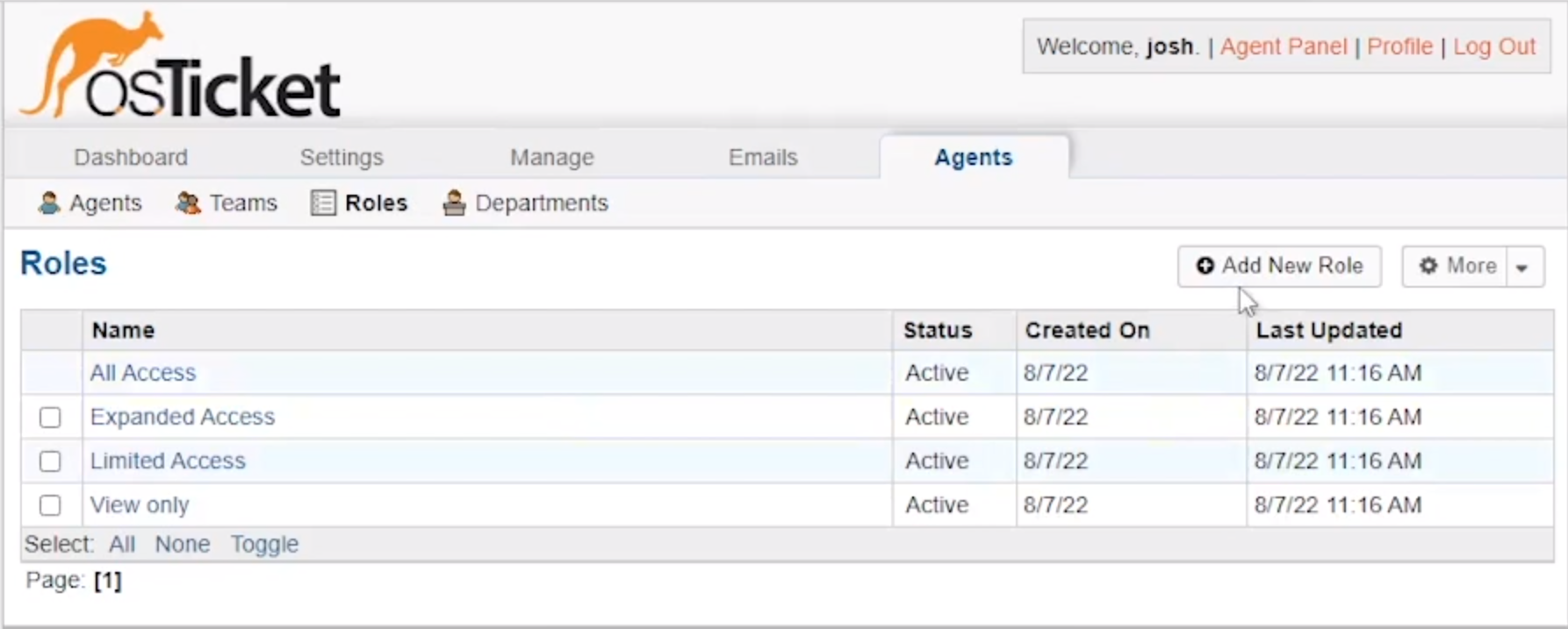Click the Log Out link
This screenshot has width=1568, height=629.
click(x=1494, y=46)
